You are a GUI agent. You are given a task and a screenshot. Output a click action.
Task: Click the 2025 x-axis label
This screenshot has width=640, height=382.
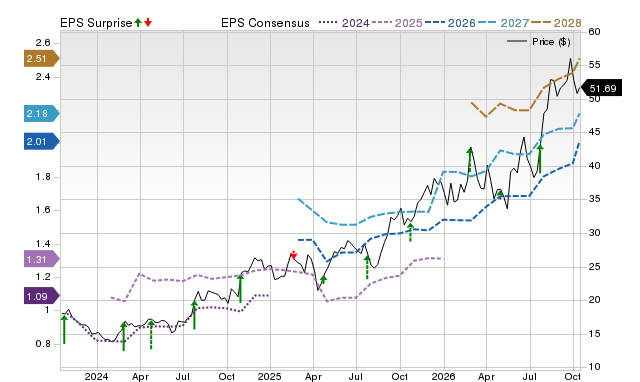[269, 376]
